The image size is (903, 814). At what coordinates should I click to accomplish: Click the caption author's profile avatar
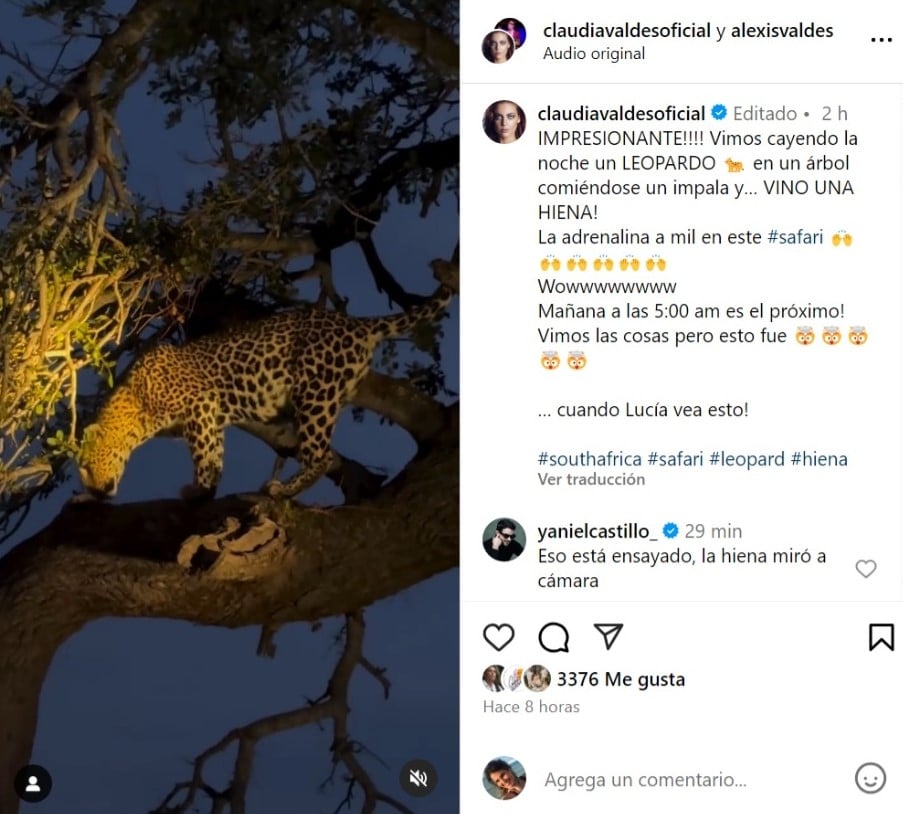coord(504,122)
